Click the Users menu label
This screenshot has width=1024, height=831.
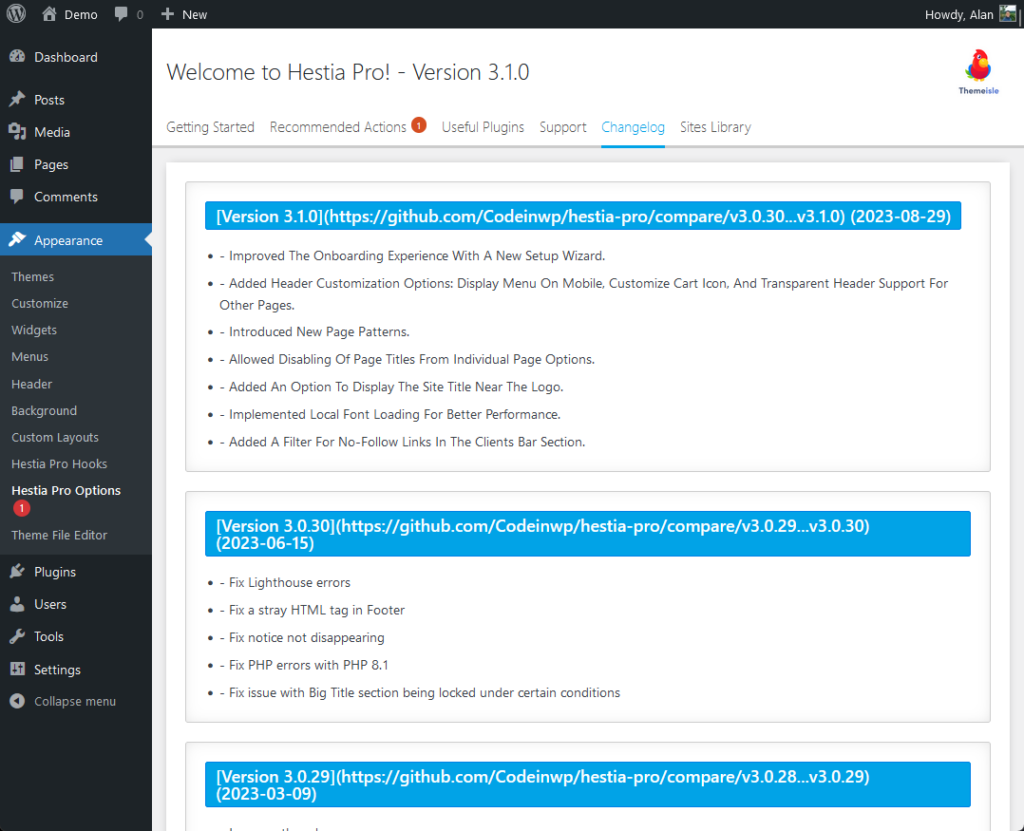click(50, 604)
